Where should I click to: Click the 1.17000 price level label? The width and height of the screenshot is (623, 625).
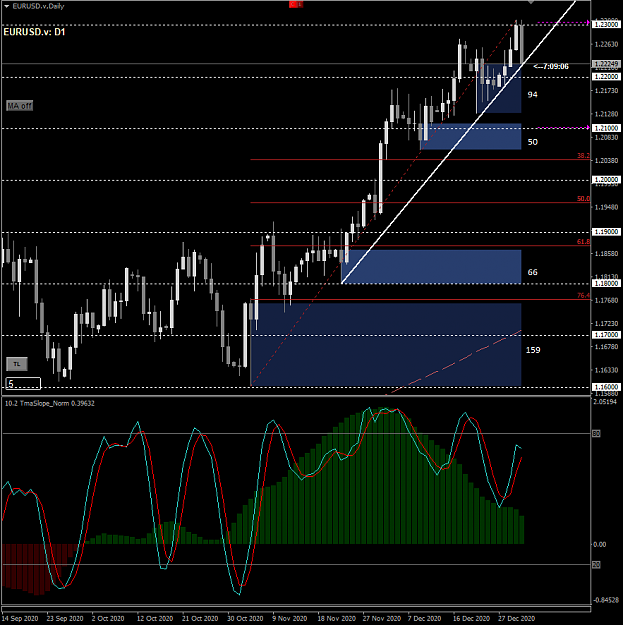tap(606, 335)
